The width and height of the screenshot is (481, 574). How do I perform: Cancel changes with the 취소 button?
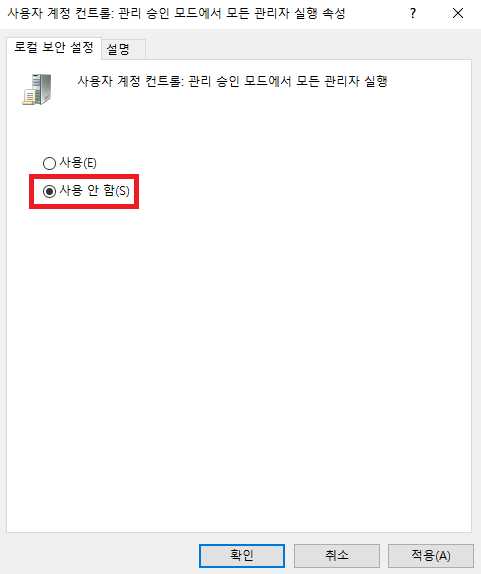337,556
